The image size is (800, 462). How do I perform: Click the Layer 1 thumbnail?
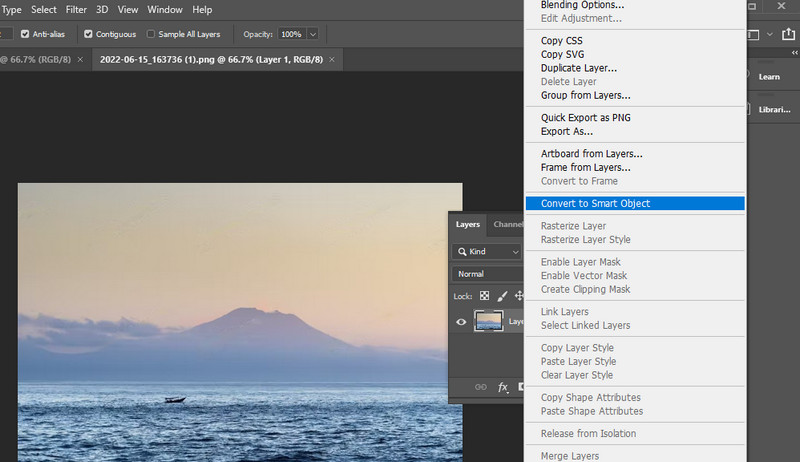pos(489,322)
